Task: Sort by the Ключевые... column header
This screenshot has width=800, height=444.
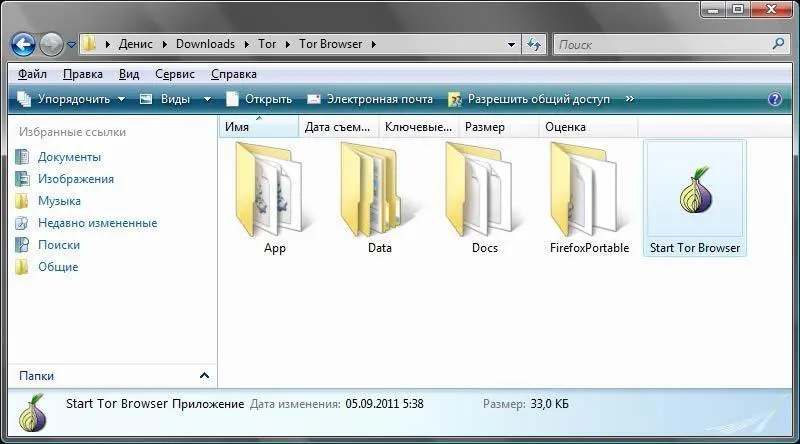Action: [418, 127]
